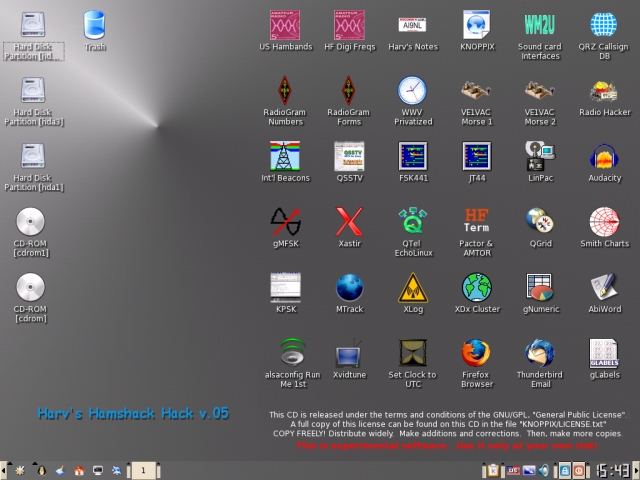
Task: Open the Knoppix penguin menu in panel
Action: pyautogui.click(x=41, y=471)
